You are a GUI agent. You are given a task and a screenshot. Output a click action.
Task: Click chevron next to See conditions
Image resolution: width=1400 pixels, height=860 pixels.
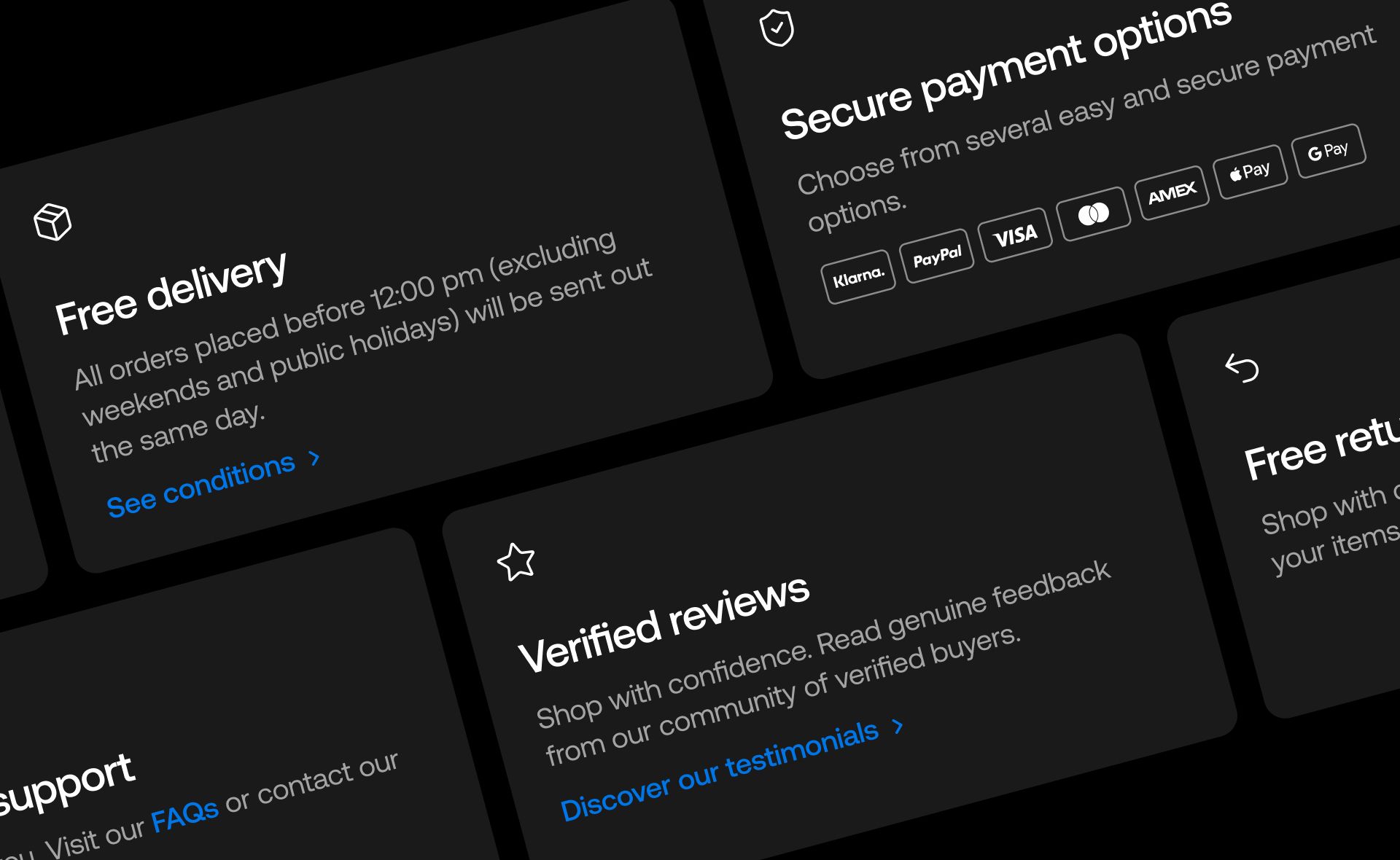click(314, 458)
